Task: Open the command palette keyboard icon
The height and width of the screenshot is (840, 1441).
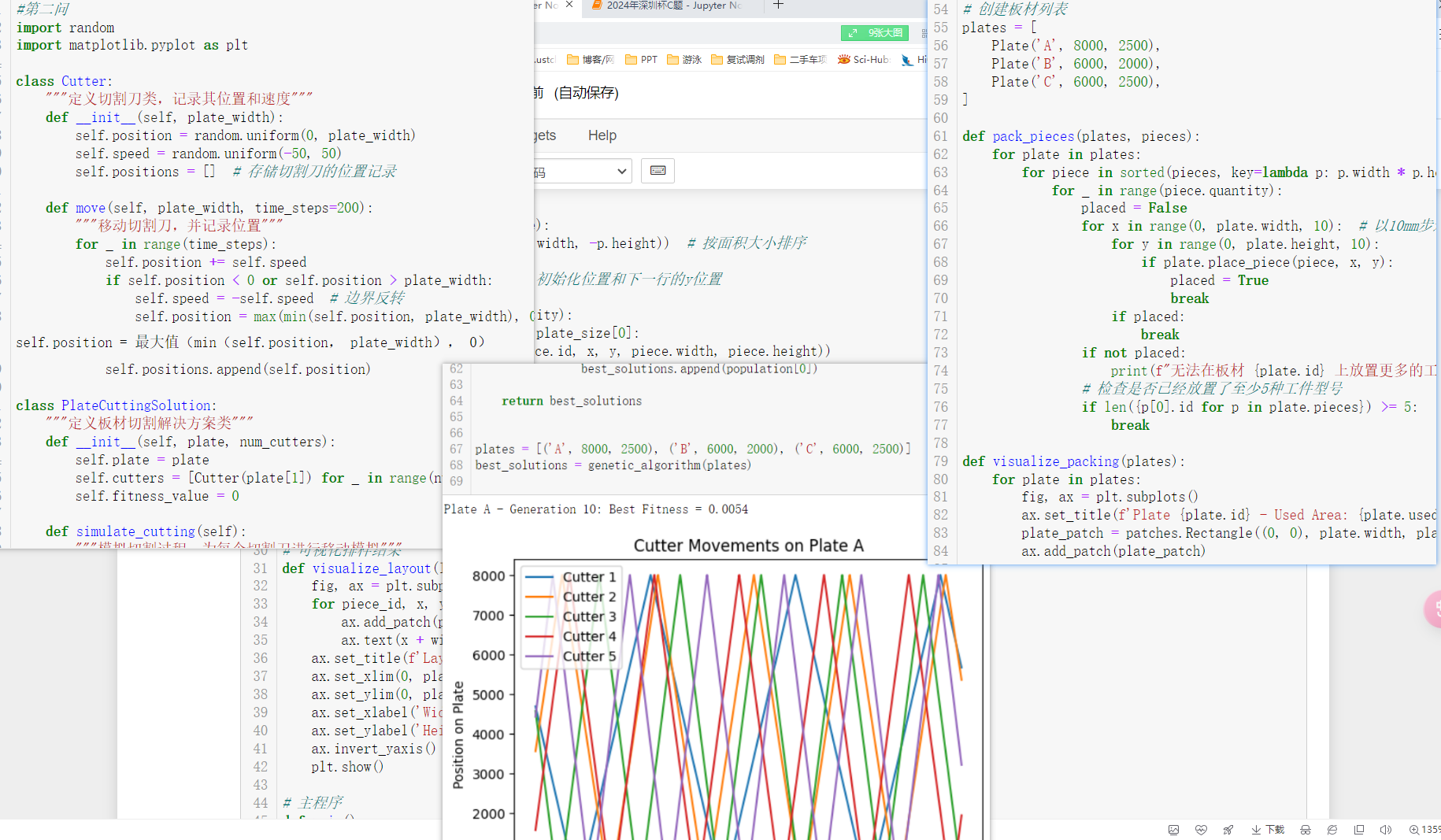Action: 658,171
